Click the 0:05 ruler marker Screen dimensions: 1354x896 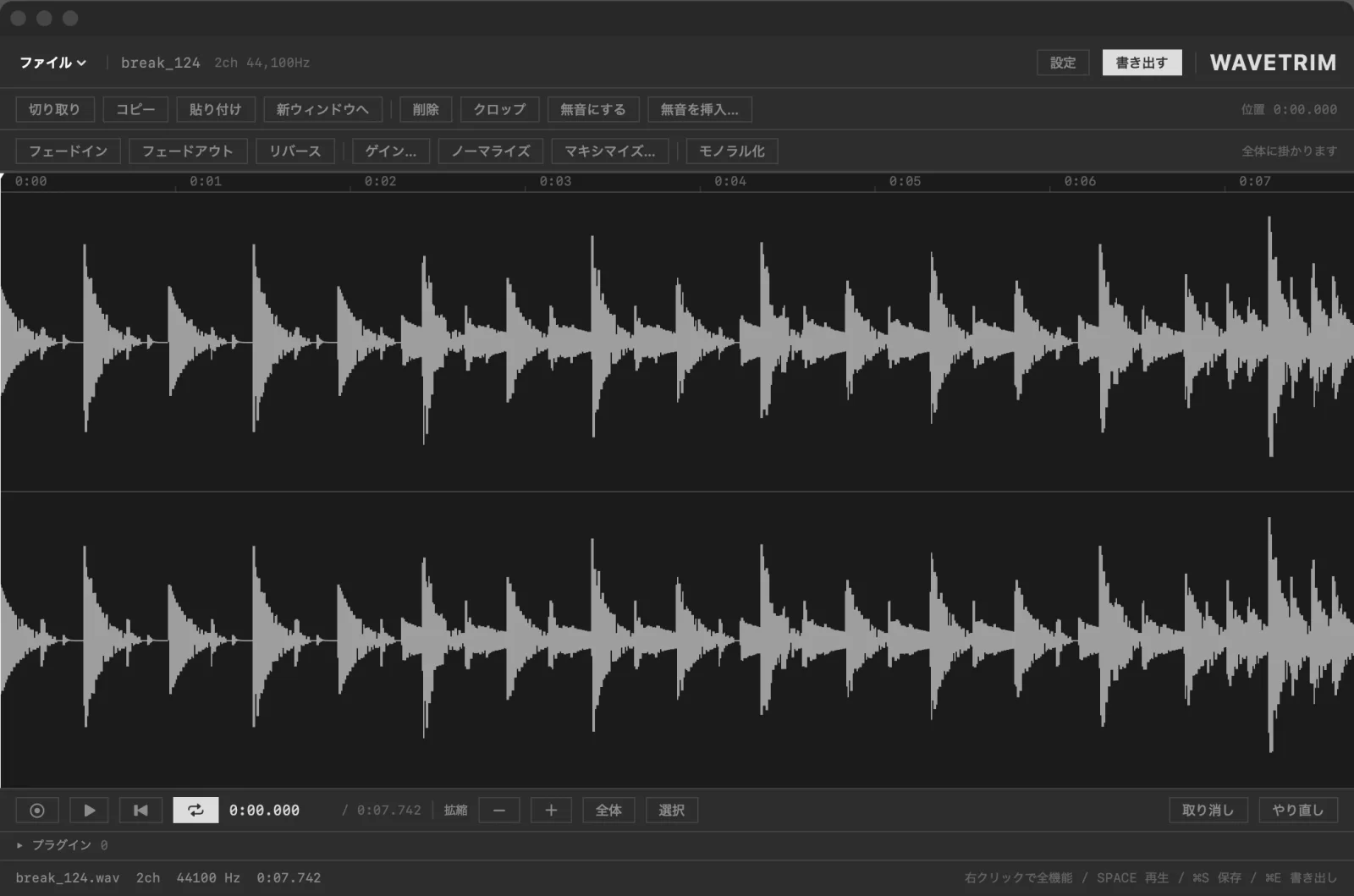[905, 181]
